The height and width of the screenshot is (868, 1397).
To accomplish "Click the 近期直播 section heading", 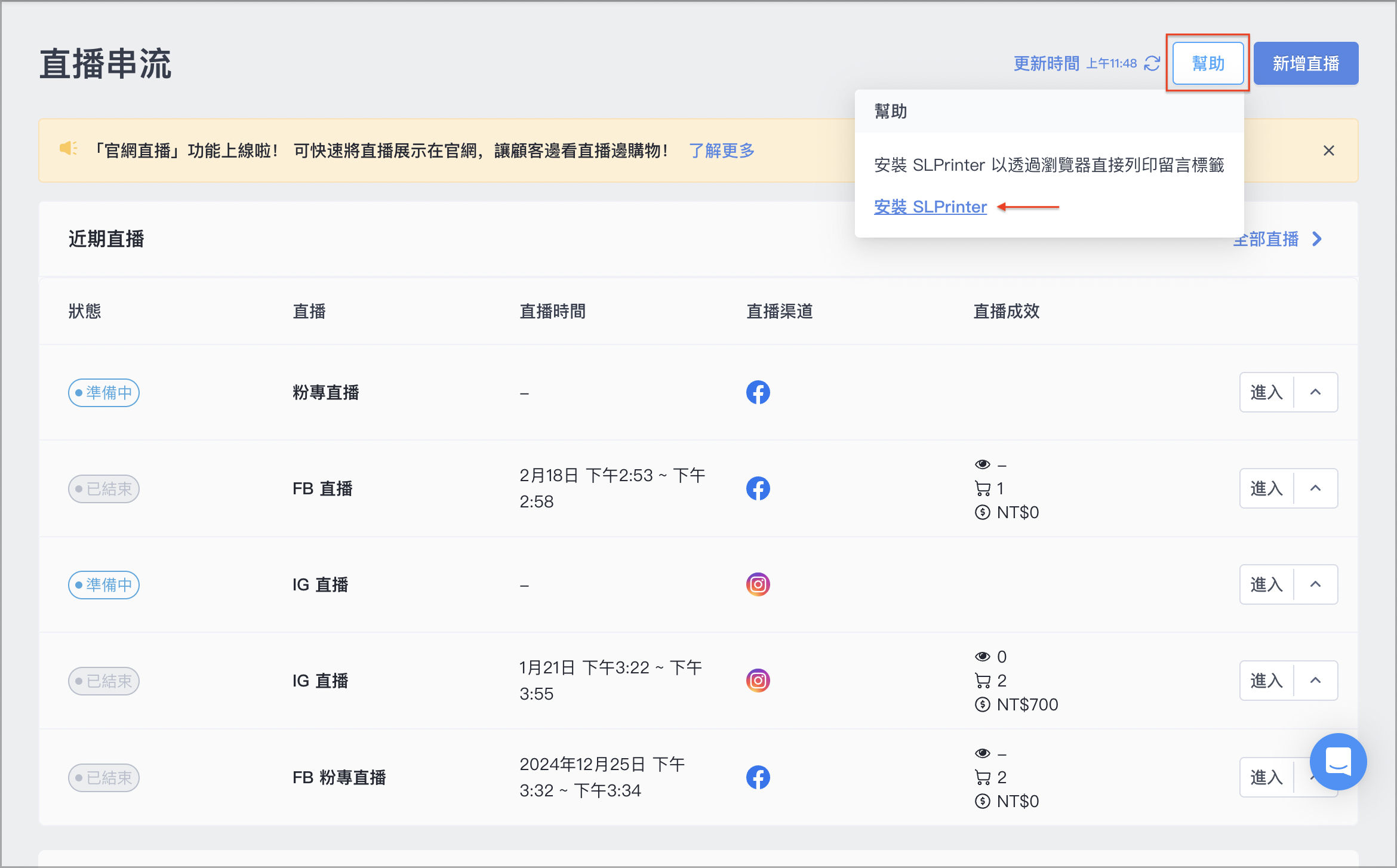I will pyautogui.click(x=106, y=239).
